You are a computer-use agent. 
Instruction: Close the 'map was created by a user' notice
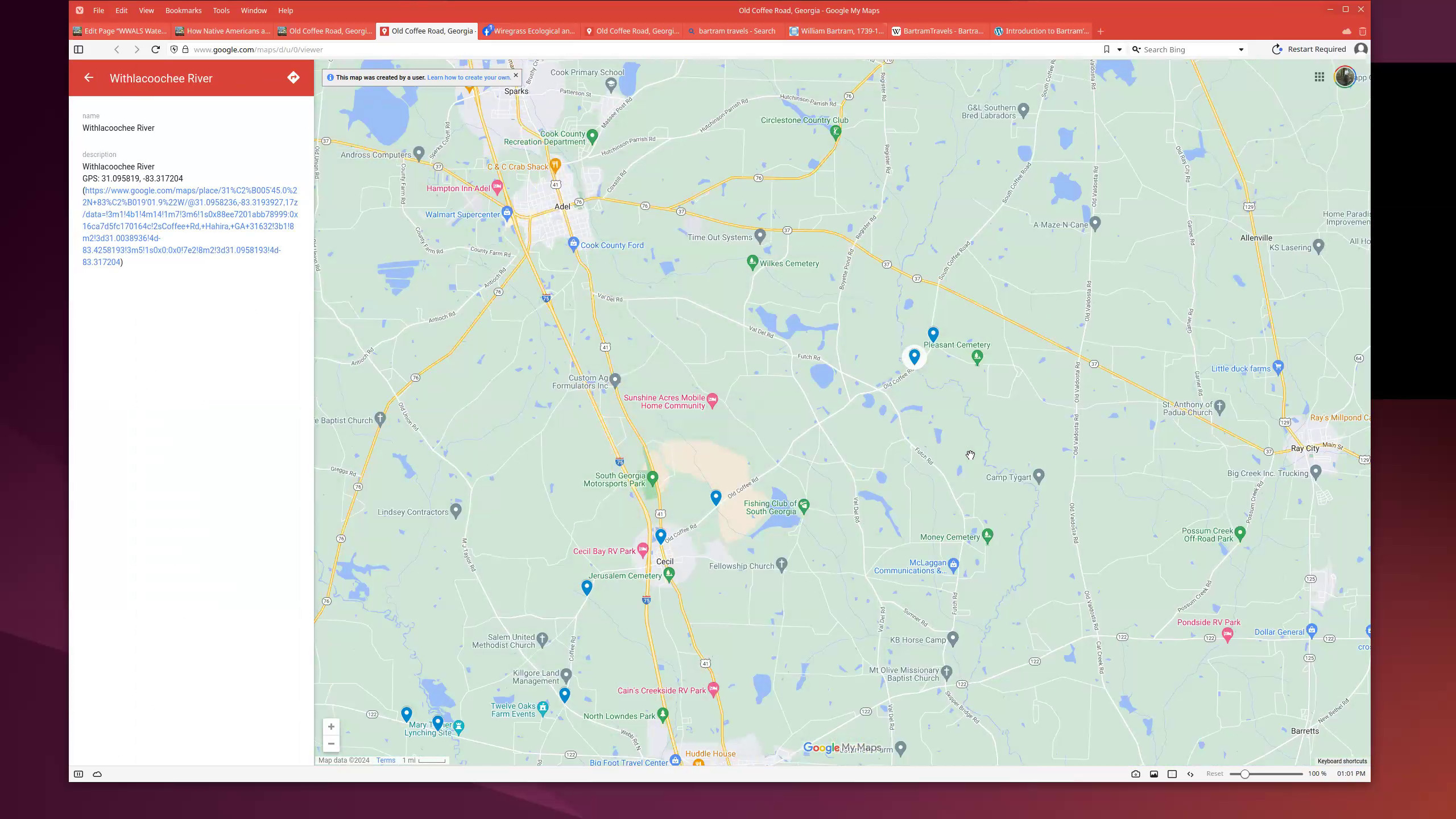tap(516, 75)
